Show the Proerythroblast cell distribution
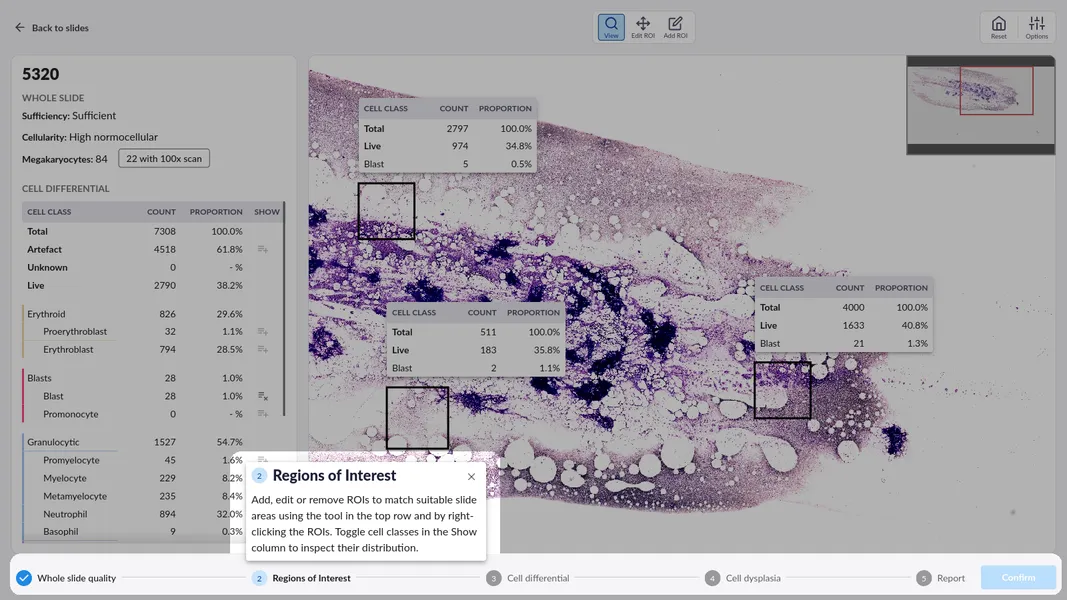 point(262,331)
